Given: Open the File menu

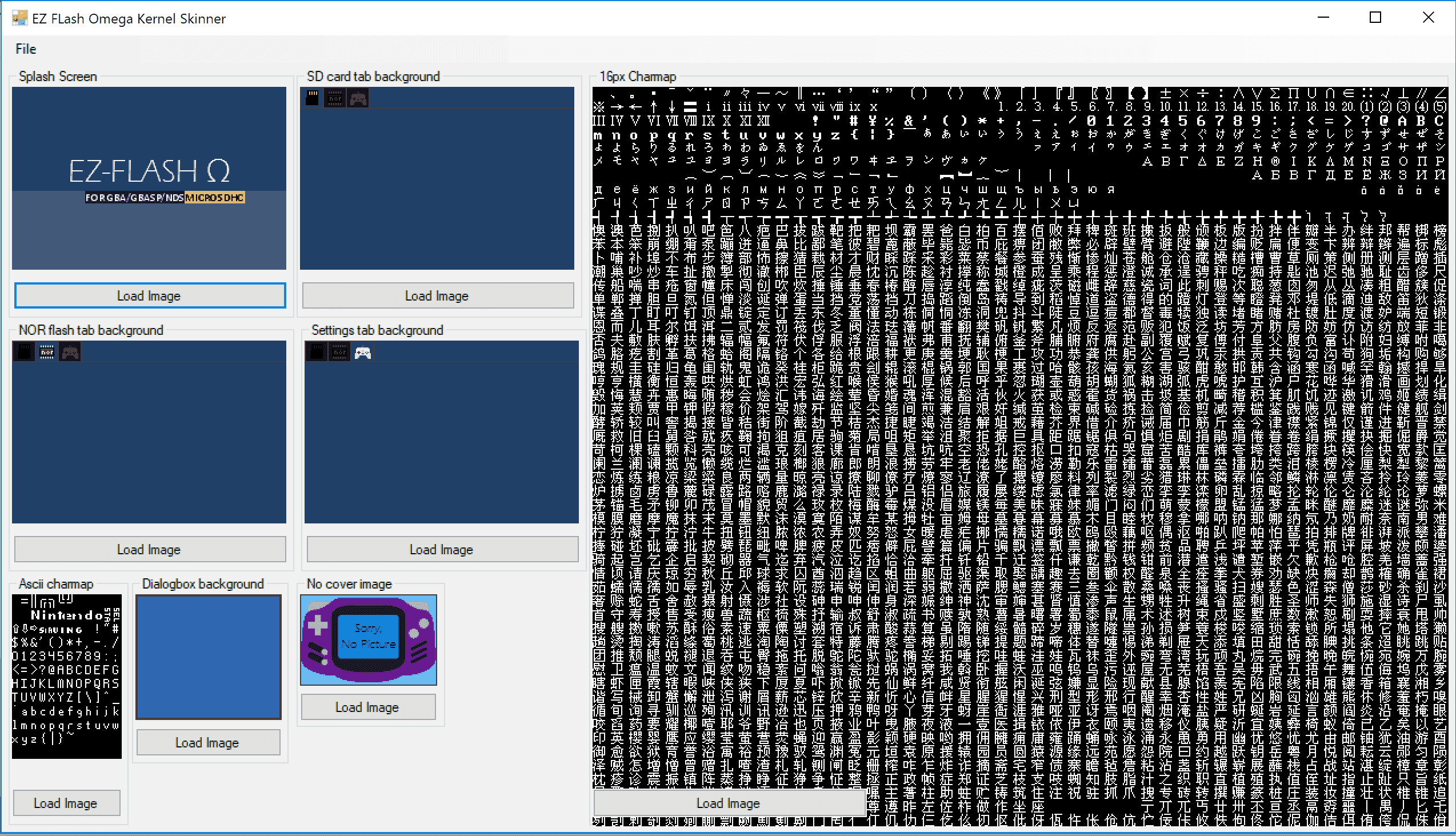Looking at the screenshot, I should 26,49.
